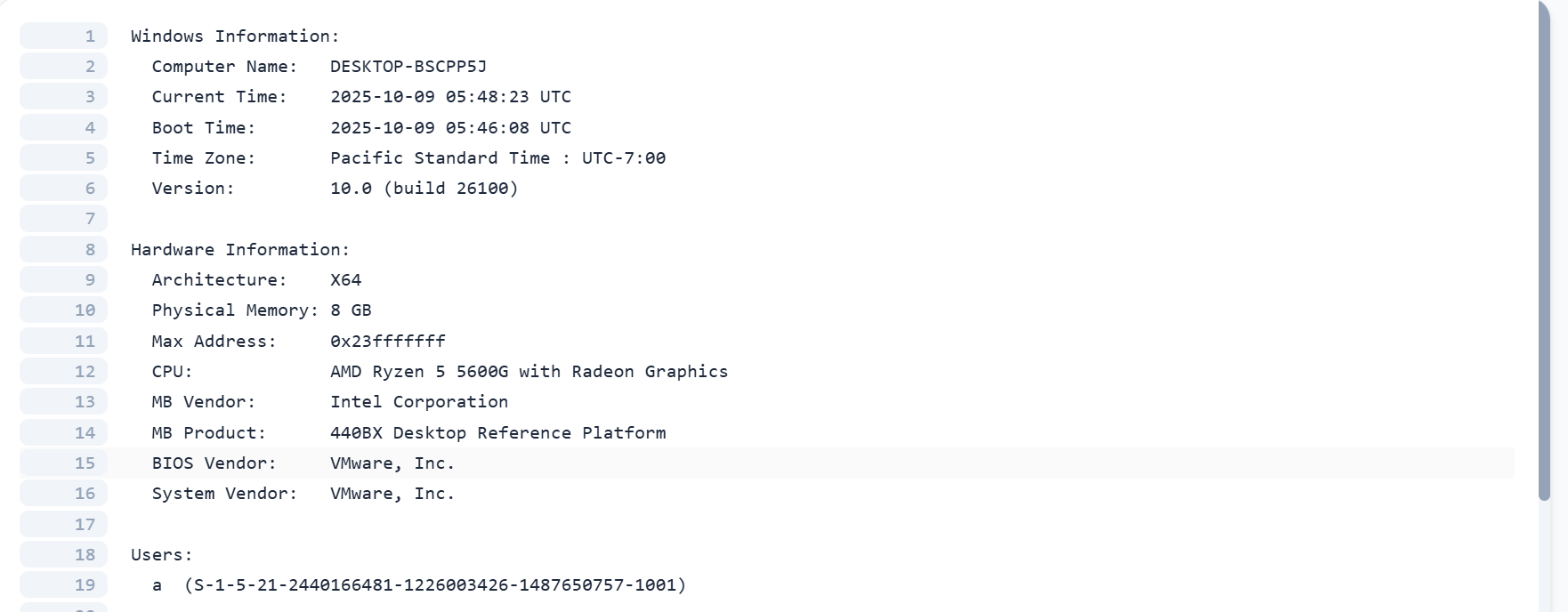
Task: Click the Boot Time value
Action: click(x=450, y=128)
